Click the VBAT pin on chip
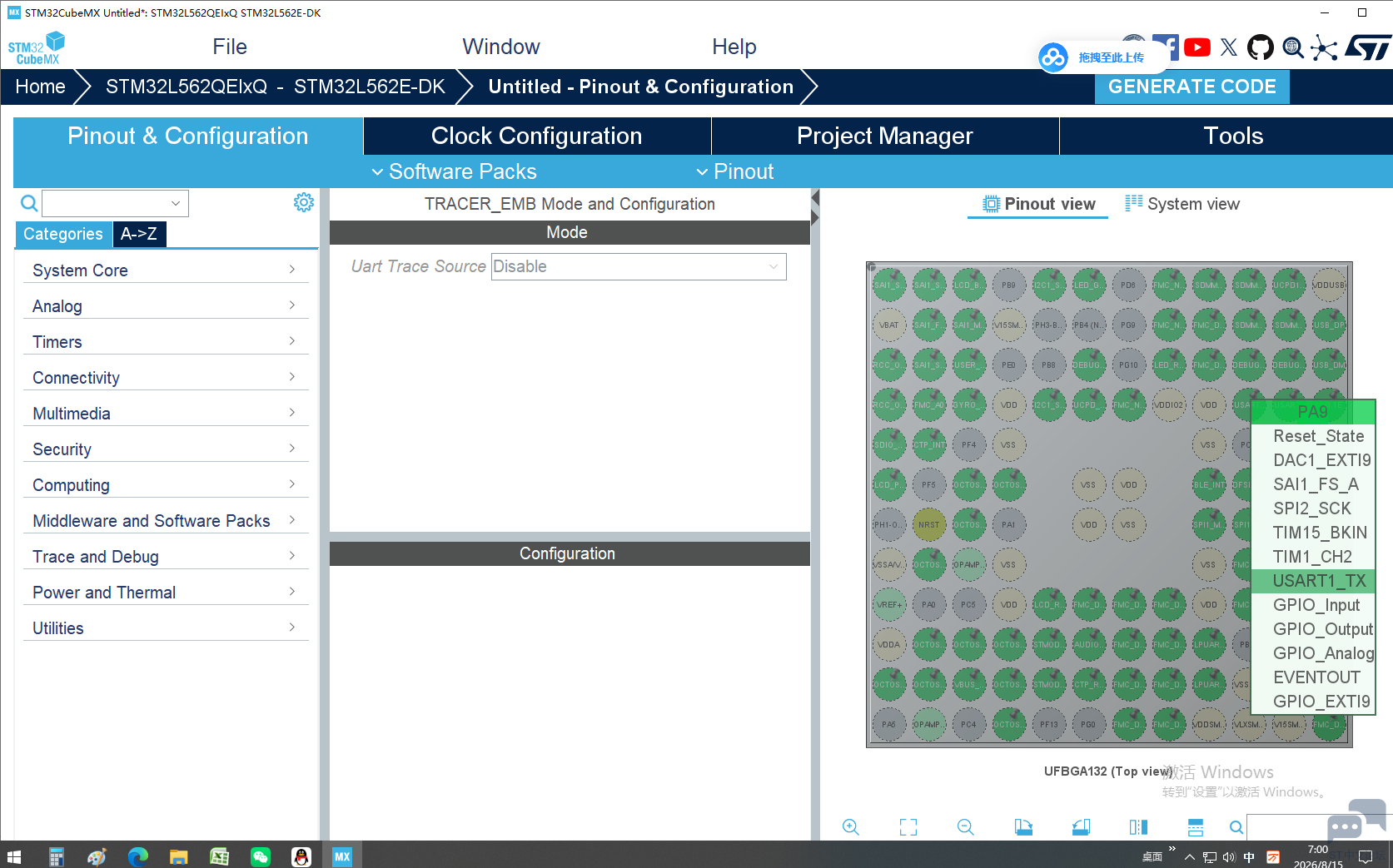This screenshot has width=1393, height=868. tap(888, 325)
